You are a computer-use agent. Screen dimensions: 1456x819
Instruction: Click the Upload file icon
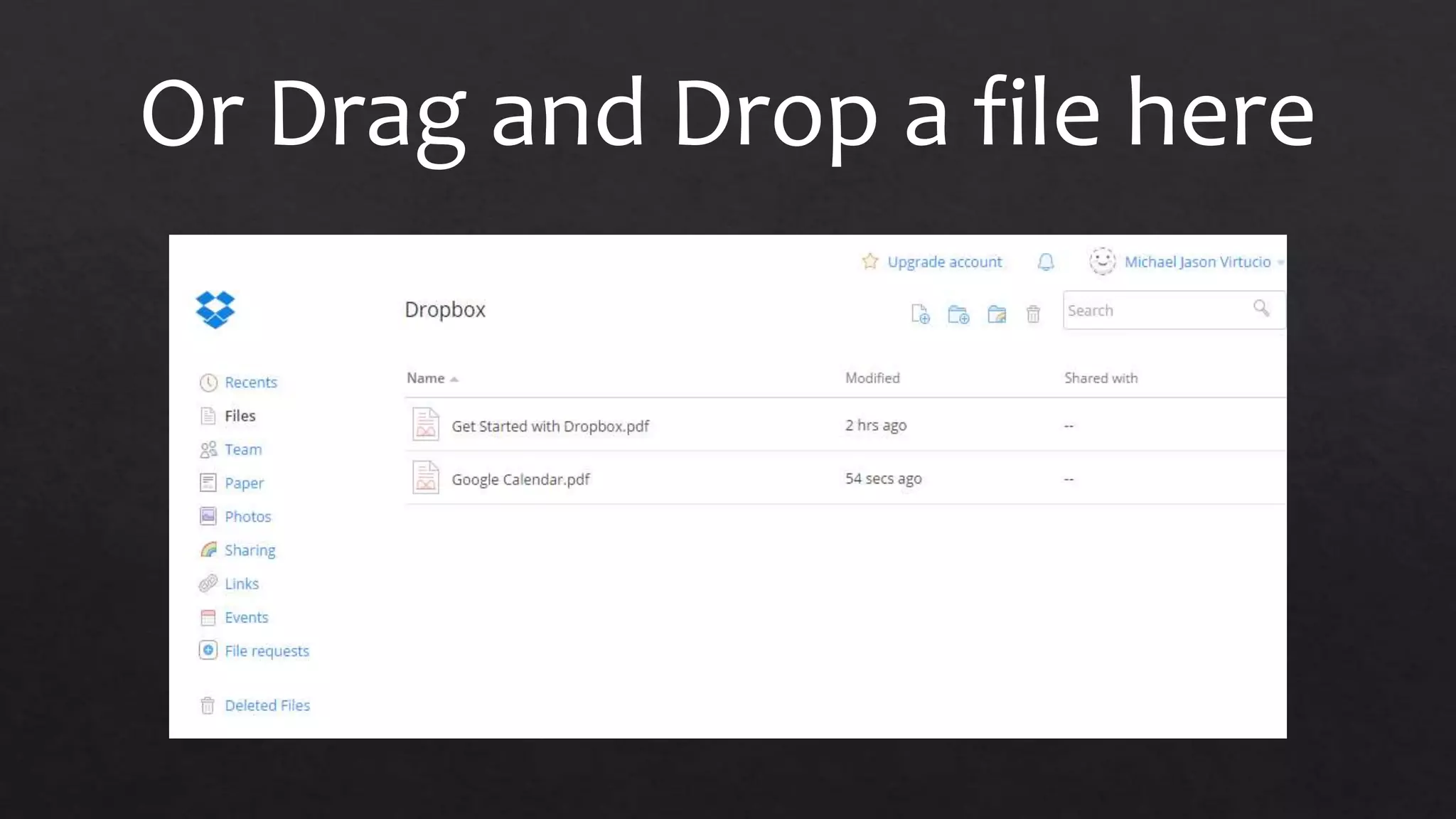pos(921,314)
